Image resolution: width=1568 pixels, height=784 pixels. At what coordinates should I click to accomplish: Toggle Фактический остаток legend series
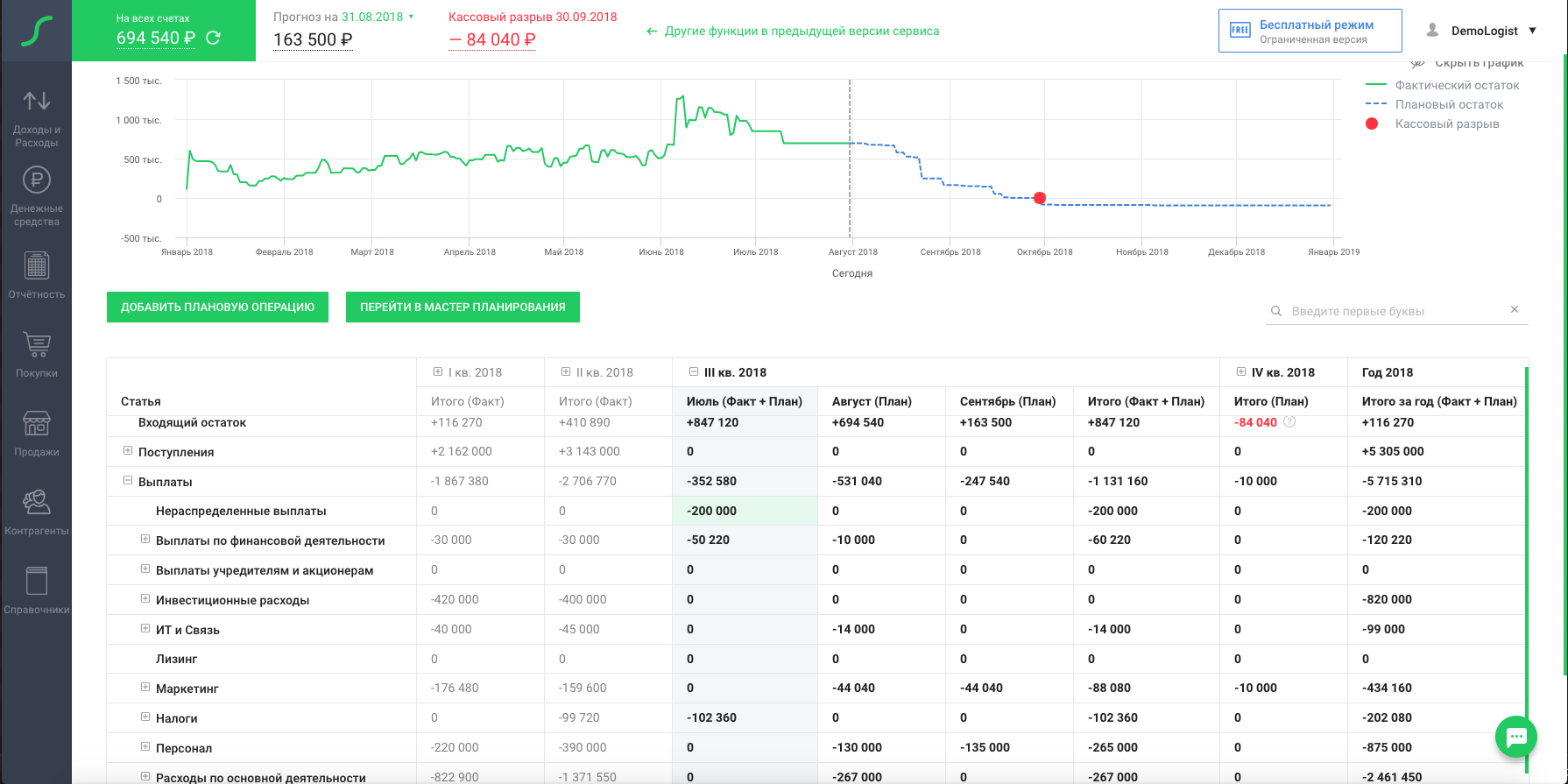(1457, 85)
